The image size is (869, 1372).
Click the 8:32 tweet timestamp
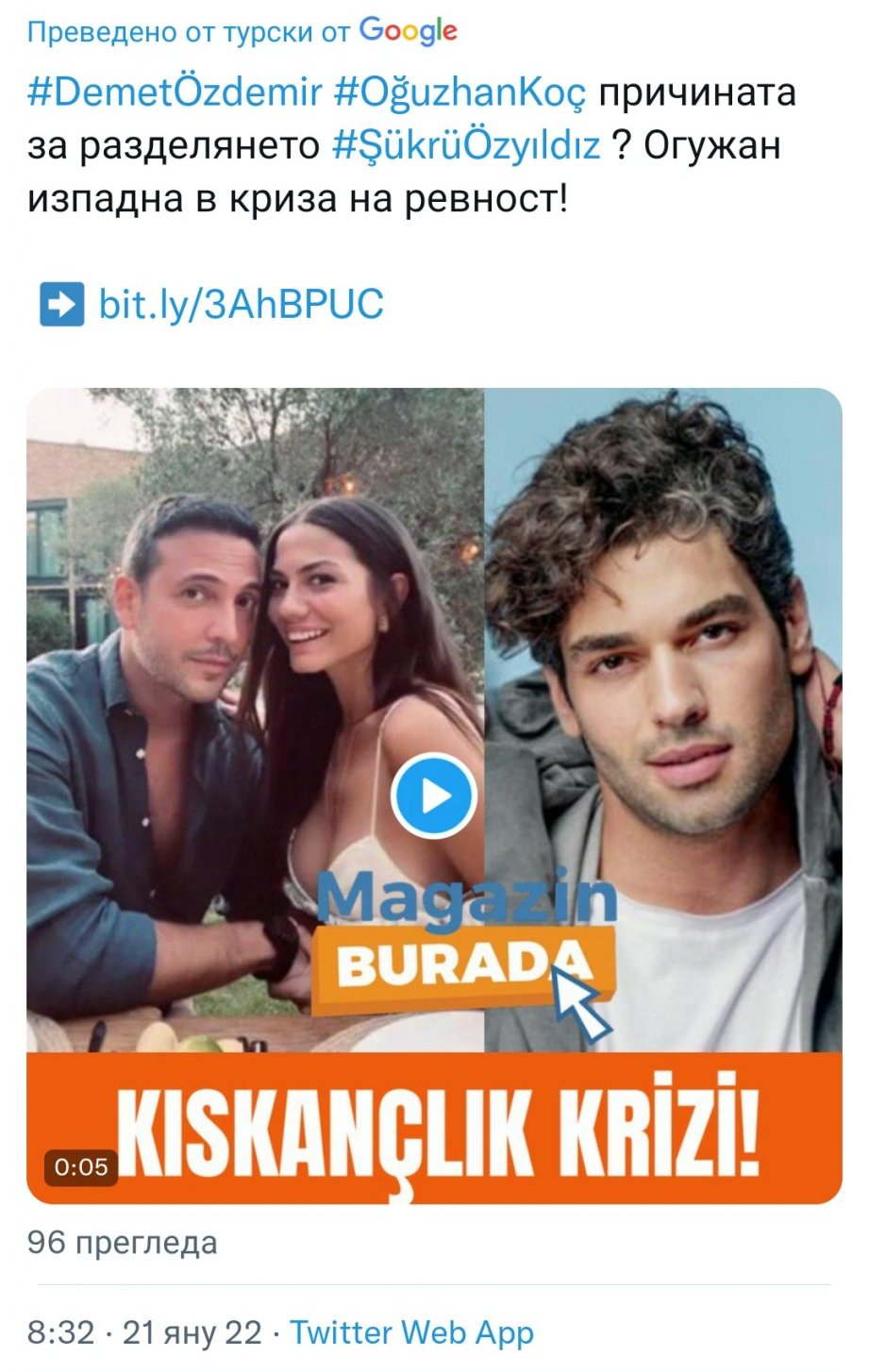pyautogui.click(x=61, y=1332)
